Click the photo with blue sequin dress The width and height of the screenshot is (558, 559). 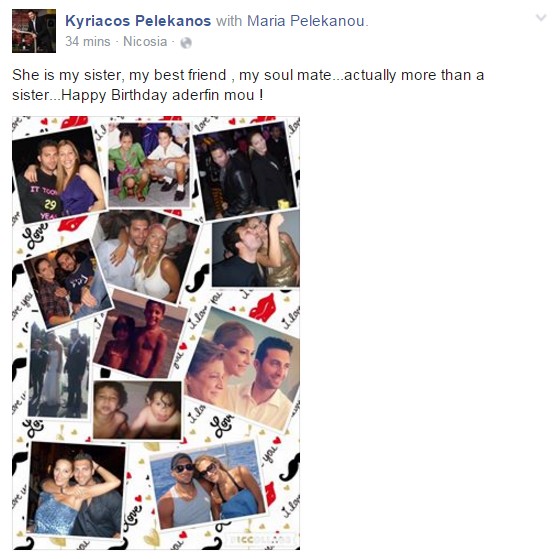click(x=76, y=489)
